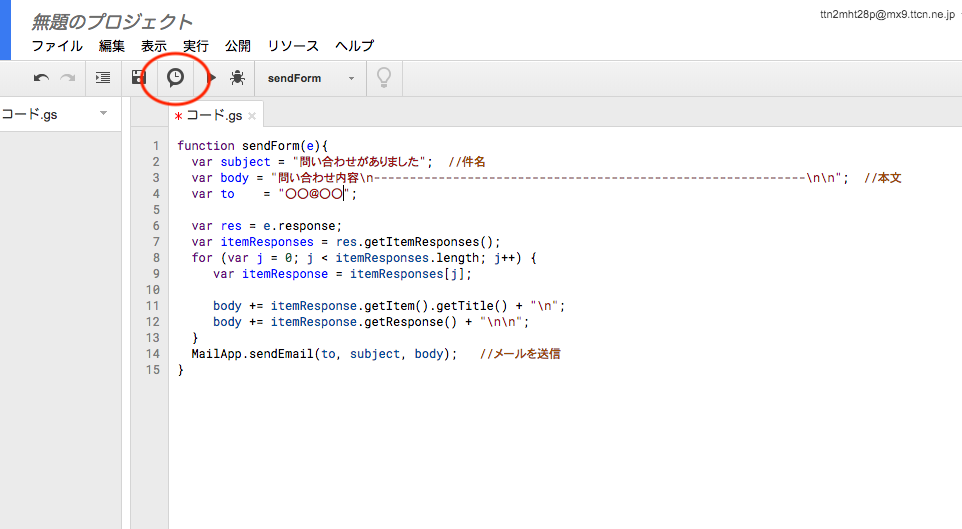Click the MailApp.sendEmail call
Screen dimensions: 962x529
click(324, 353)
